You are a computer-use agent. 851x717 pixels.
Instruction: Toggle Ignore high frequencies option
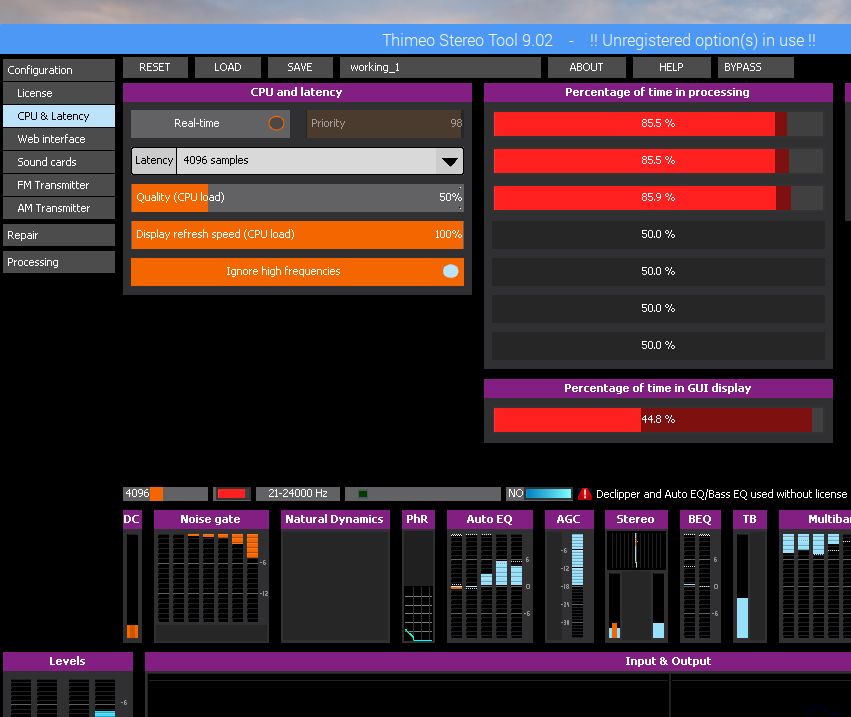(297, 271)
